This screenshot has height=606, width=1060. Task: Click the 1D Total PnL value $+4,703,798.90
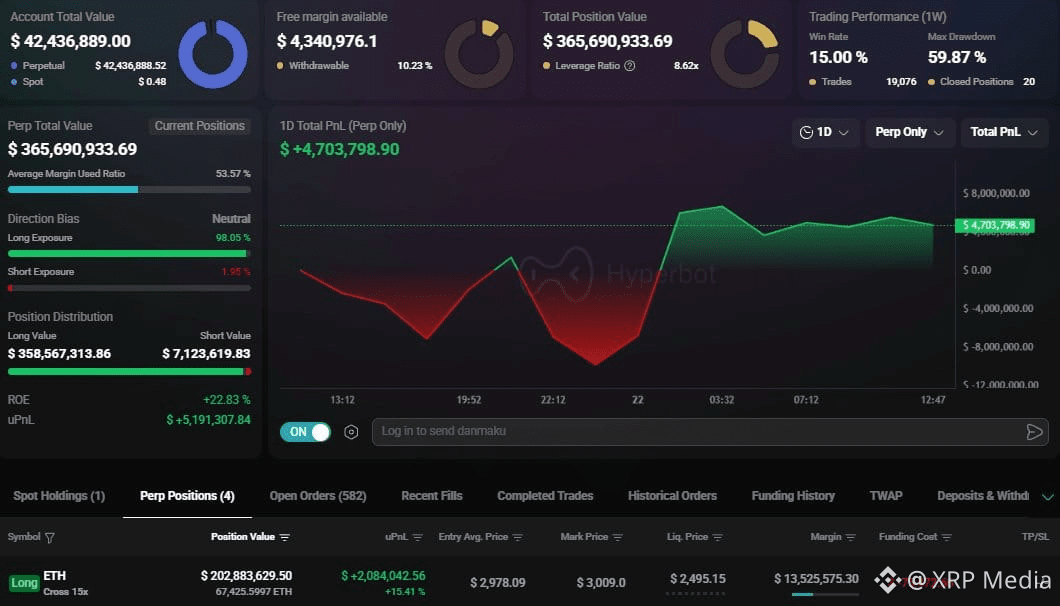point(339,149)
